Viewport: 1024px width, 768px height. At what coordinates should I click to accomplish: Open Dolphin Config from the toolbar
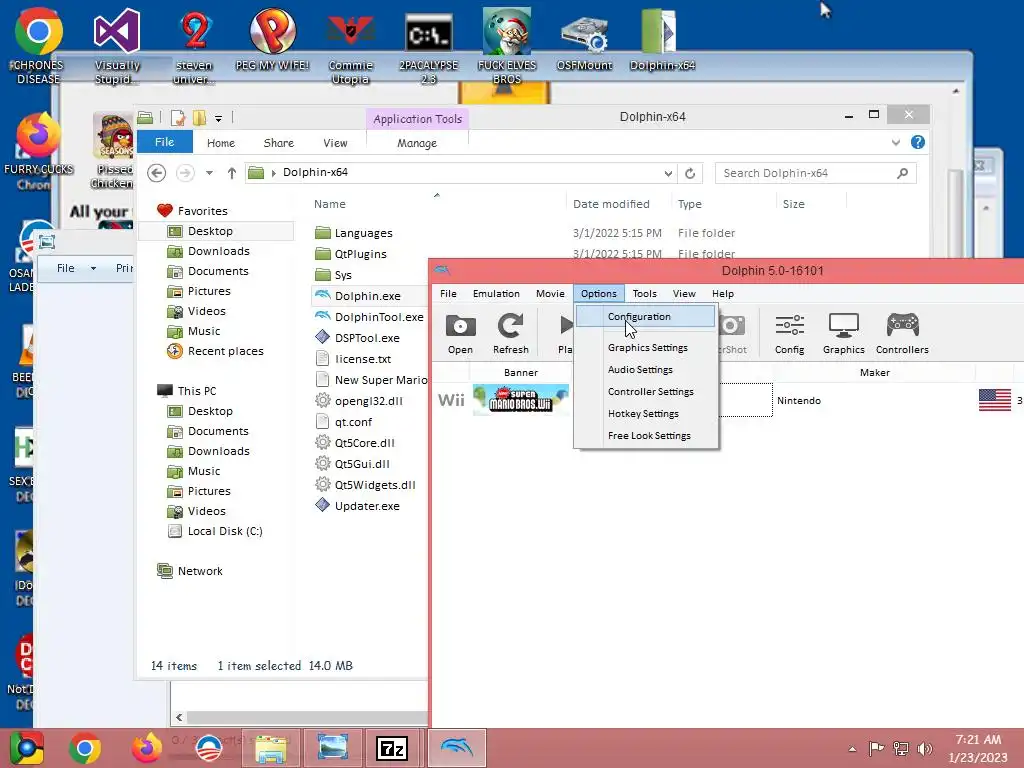coord(790,334)
